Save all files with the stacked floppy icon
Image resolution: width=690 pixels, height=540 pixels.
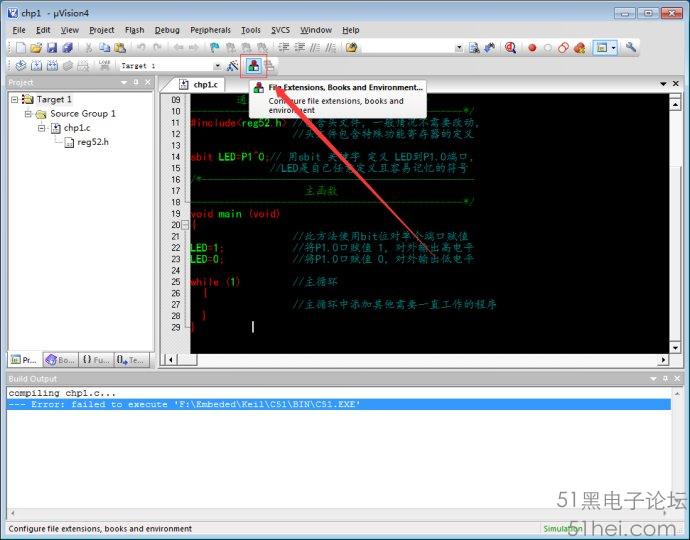[67, 48]
